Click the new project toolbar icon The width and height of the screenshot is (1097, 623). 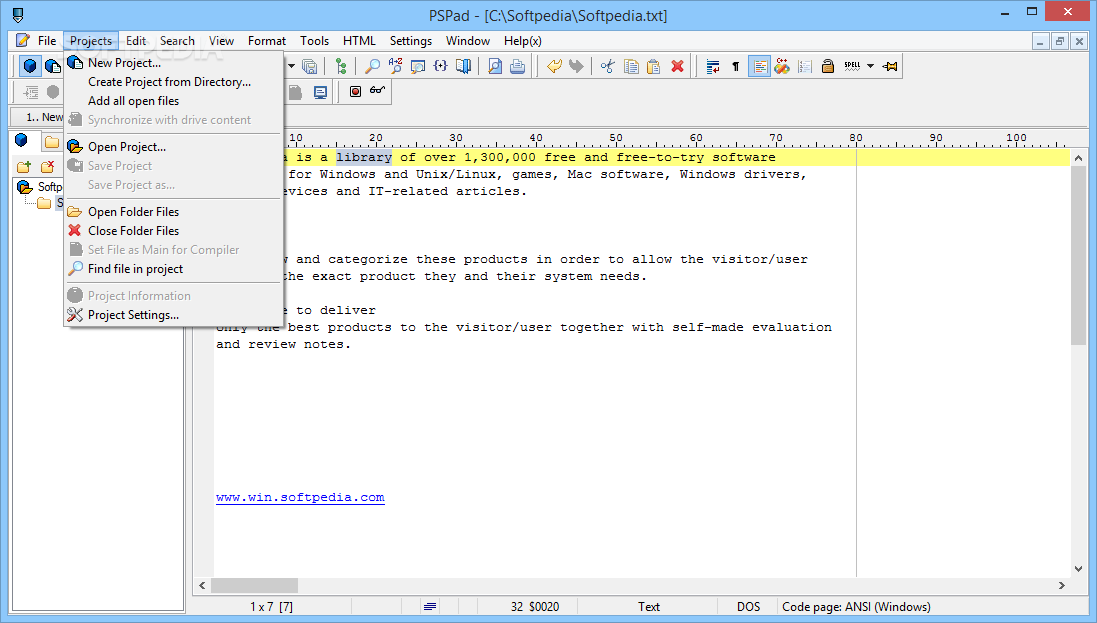pyautogui.click(x=52, y=66)
